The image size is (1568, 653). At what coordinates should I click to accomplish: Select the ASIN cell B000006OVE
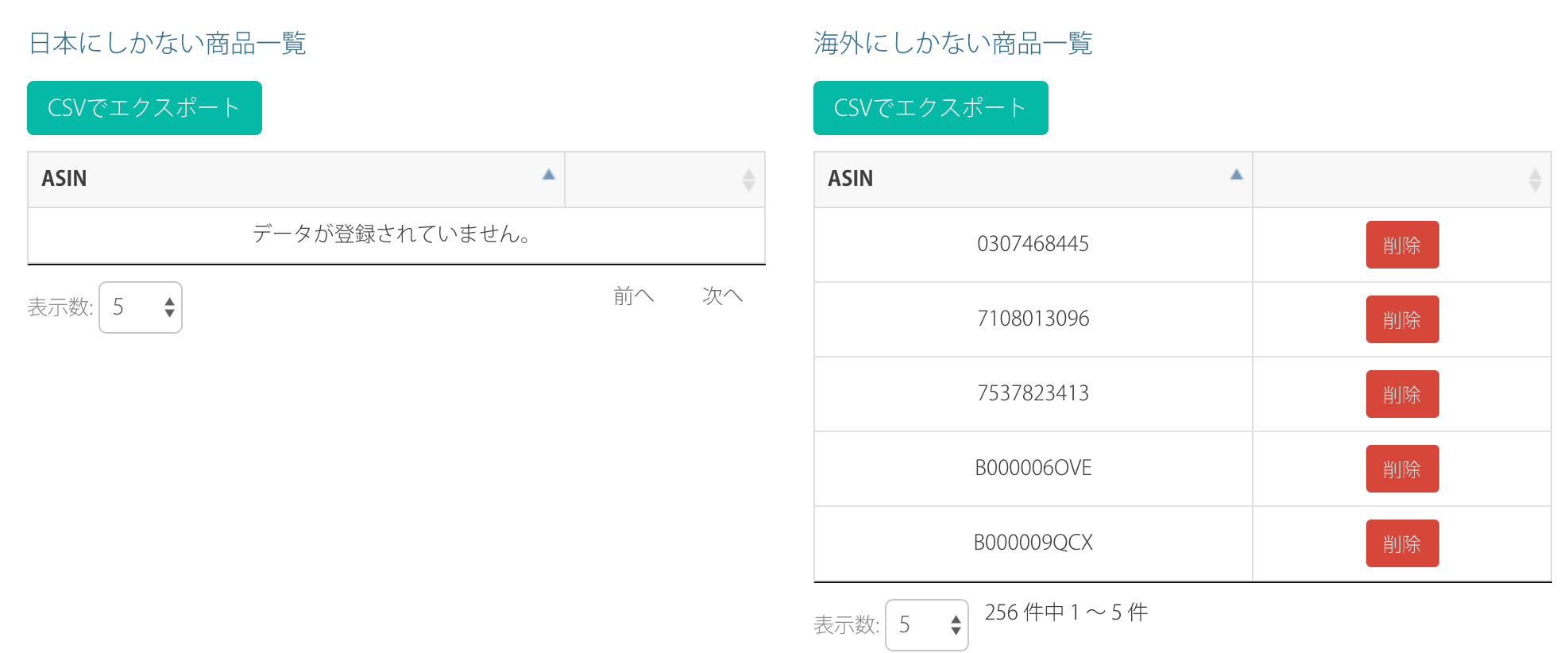tap(1033, 468)
